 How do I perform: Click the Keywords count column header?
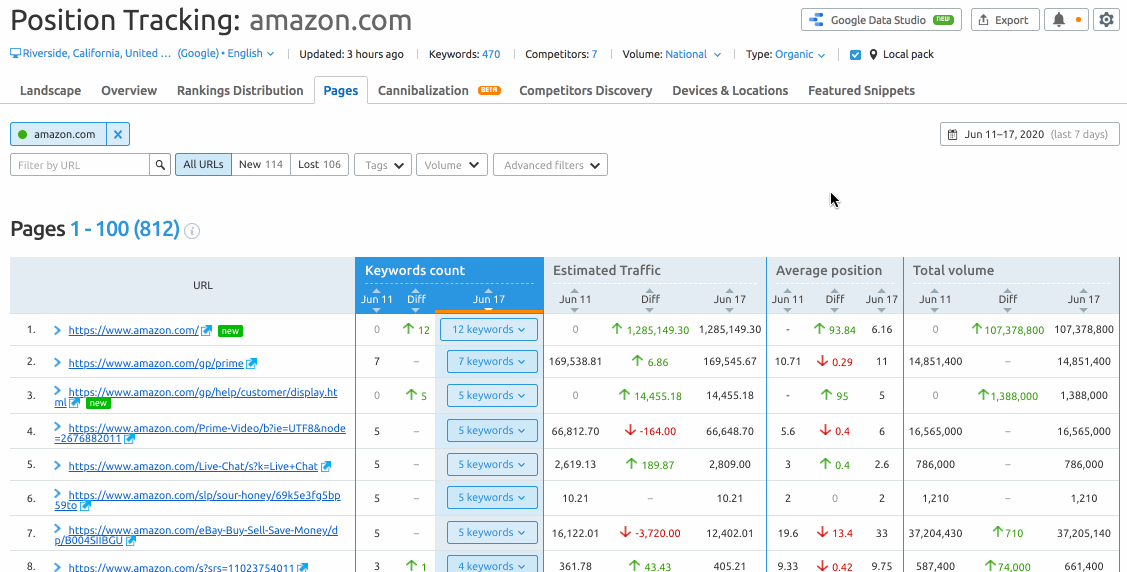point(415,270)
